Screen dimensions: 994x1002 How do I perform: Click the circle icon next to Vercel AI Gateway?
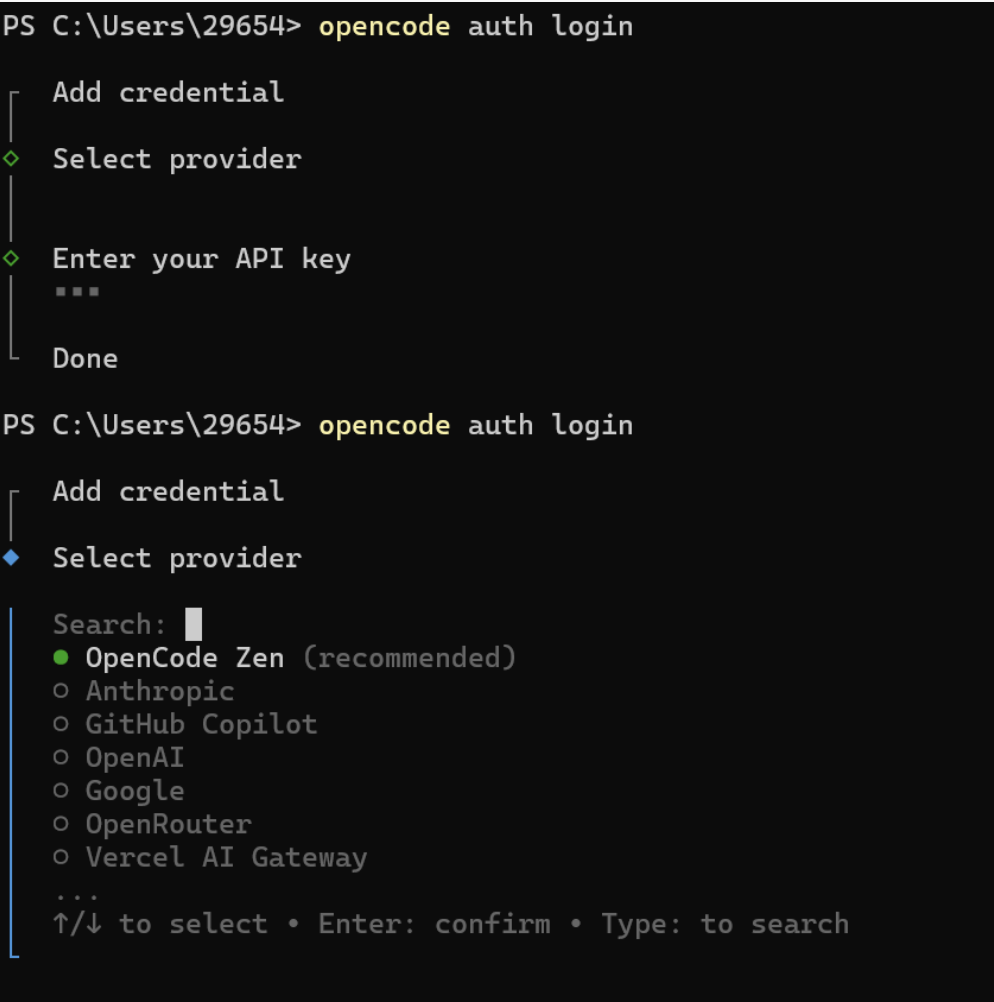[60, 856]
